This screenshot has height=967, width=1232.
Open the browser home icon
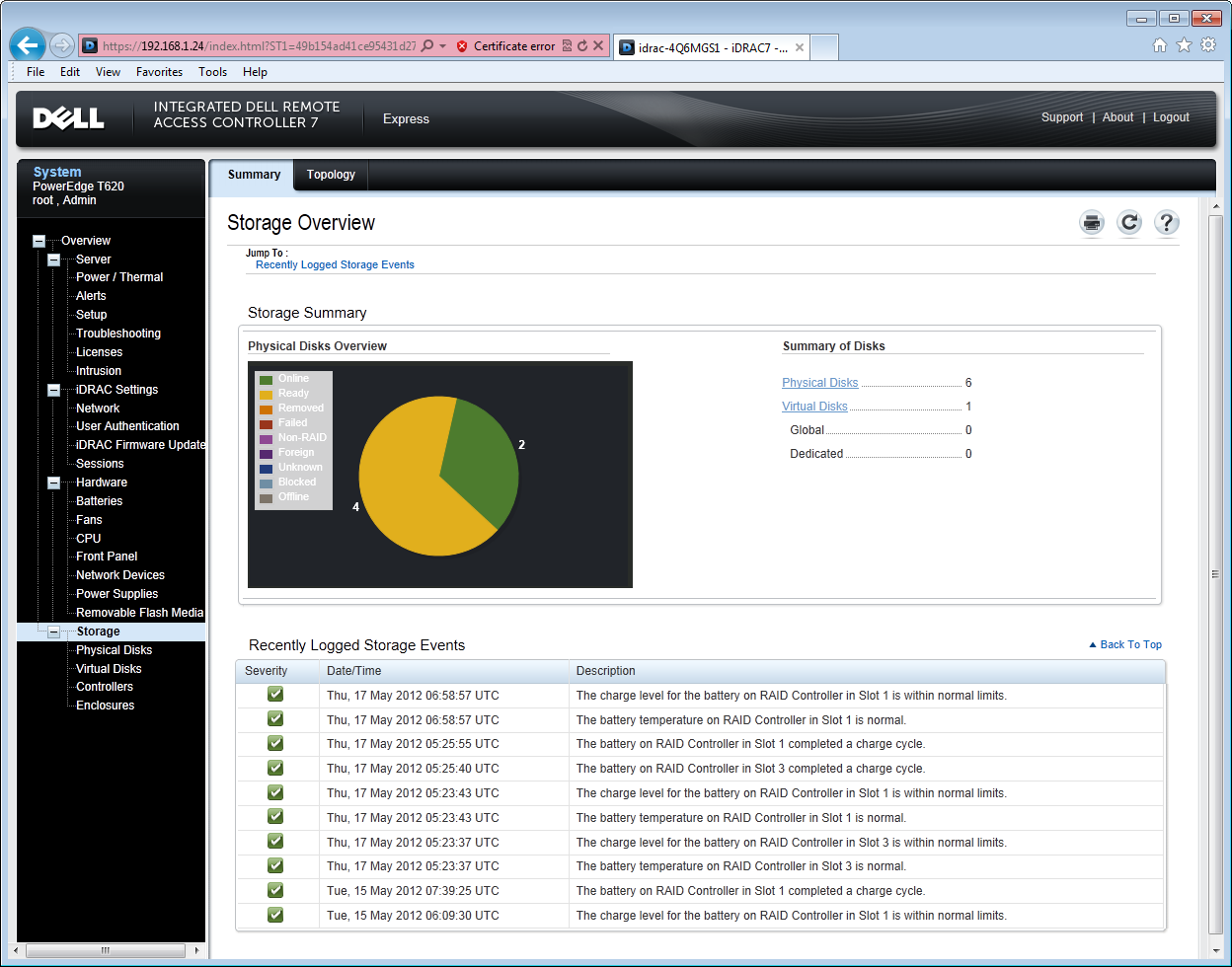[x=1161, y=45]
